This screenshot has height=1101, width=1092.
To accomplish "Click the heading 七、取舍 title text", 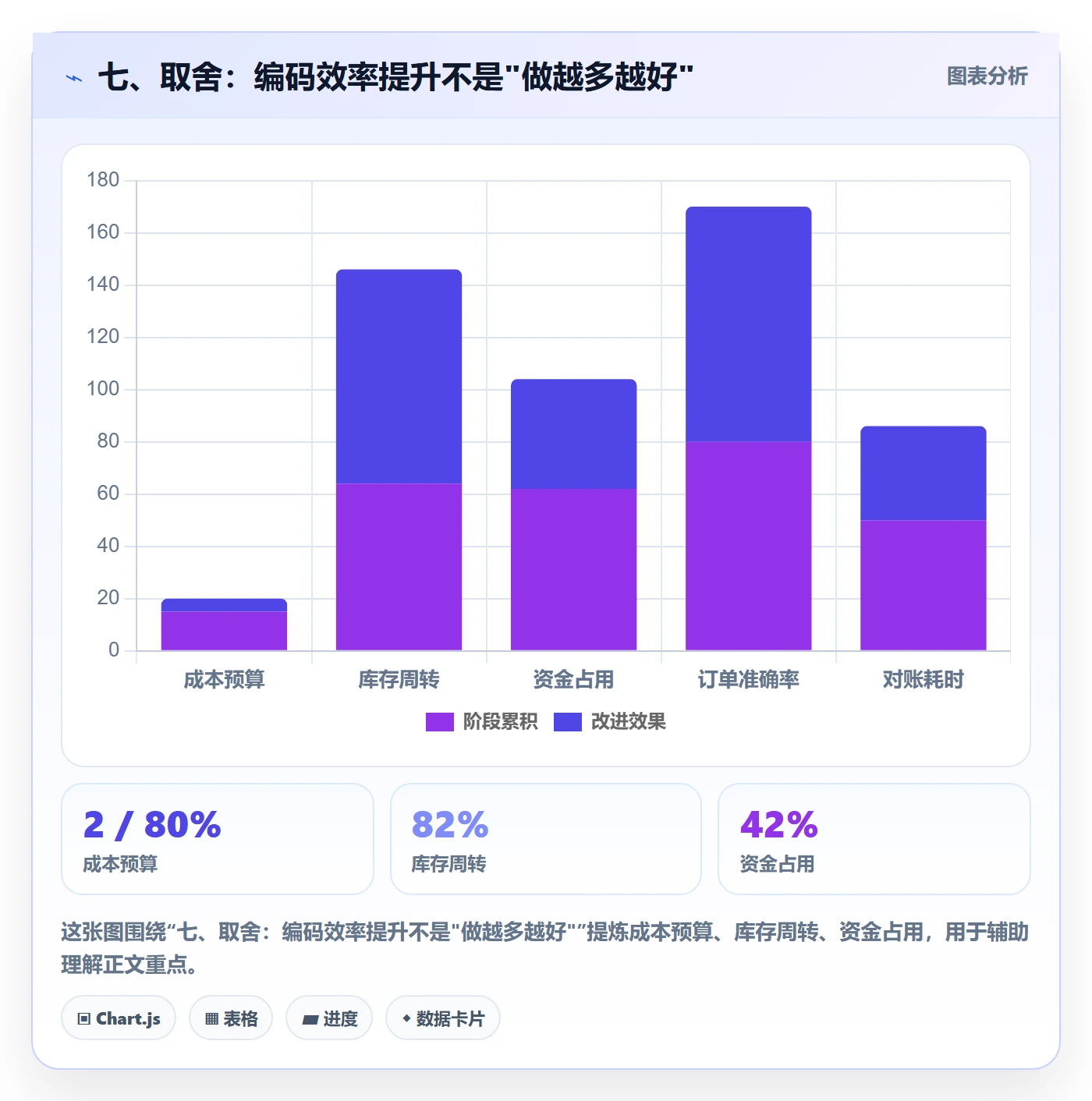I will coord(395,77).
